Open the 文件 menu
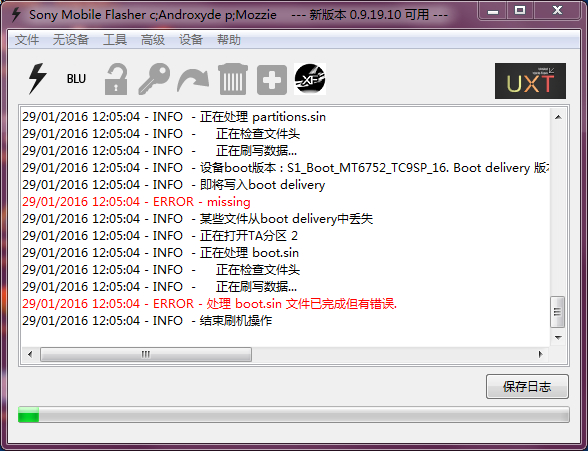 point(27,40)
